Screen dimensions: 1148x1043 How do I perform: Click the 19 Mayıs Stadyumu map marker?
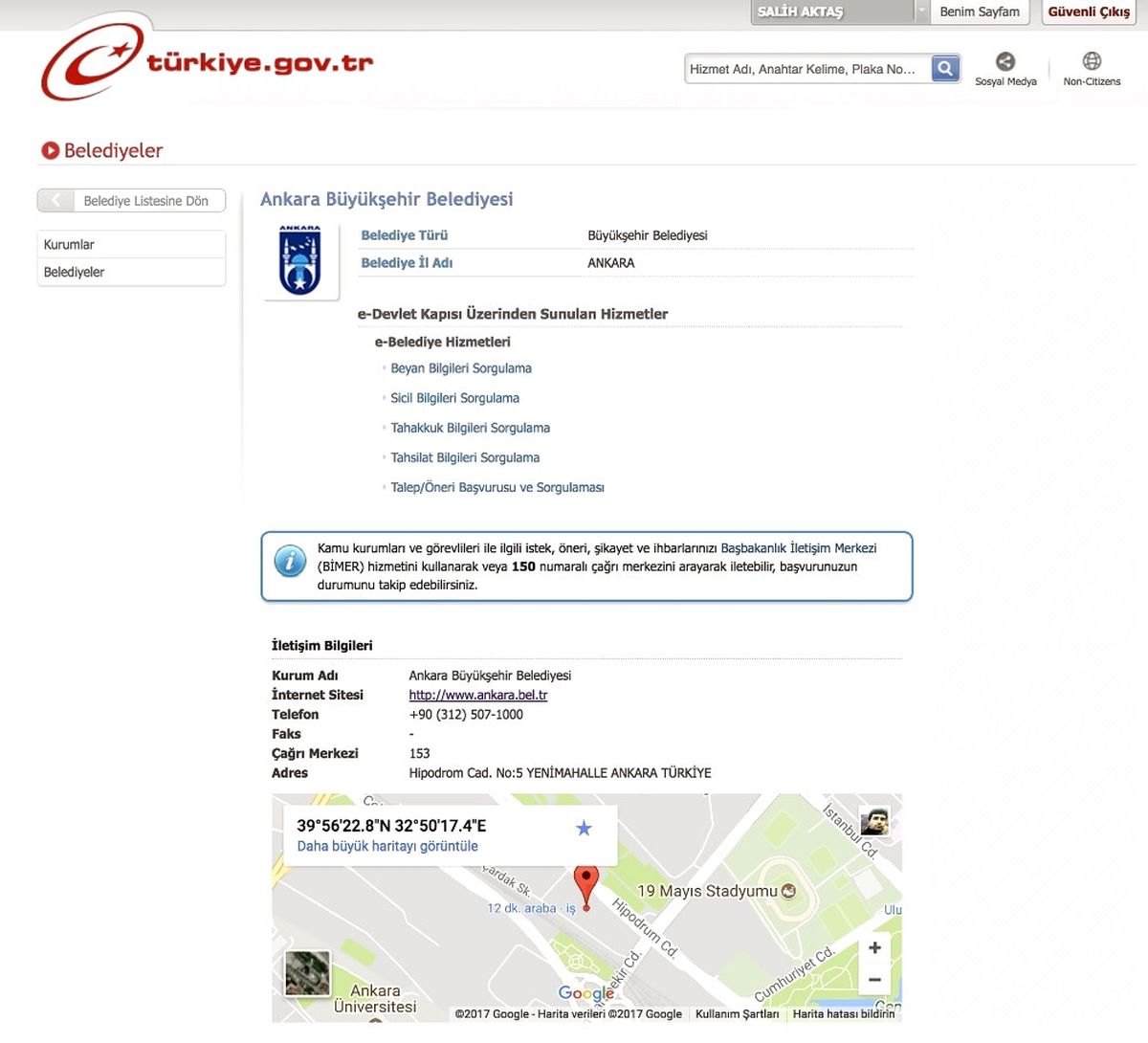(x=788, y=891)
